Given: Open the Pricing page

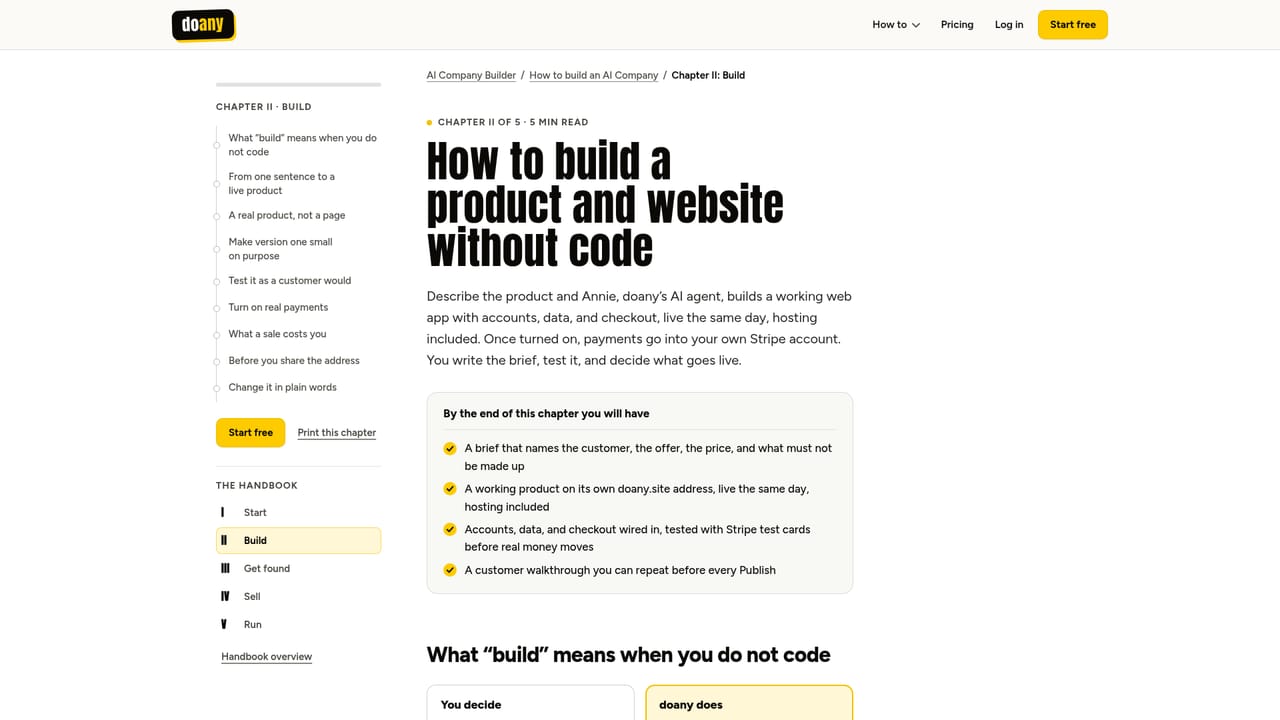Looking at the screenshot, I should pos(957,25).
